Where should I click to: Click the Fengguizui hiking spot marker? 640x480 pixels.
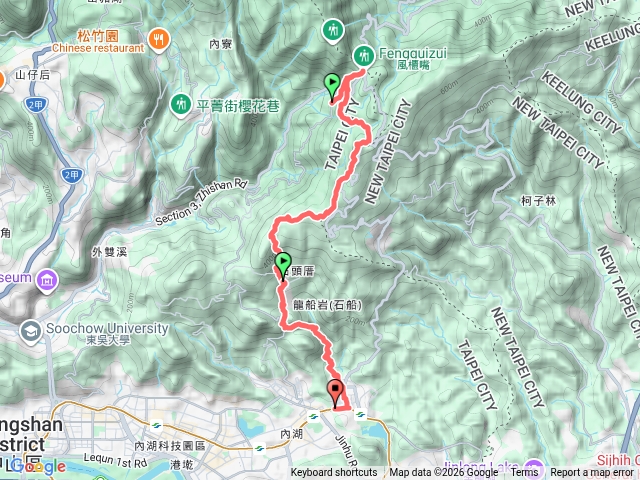click(x=364, y=56)
